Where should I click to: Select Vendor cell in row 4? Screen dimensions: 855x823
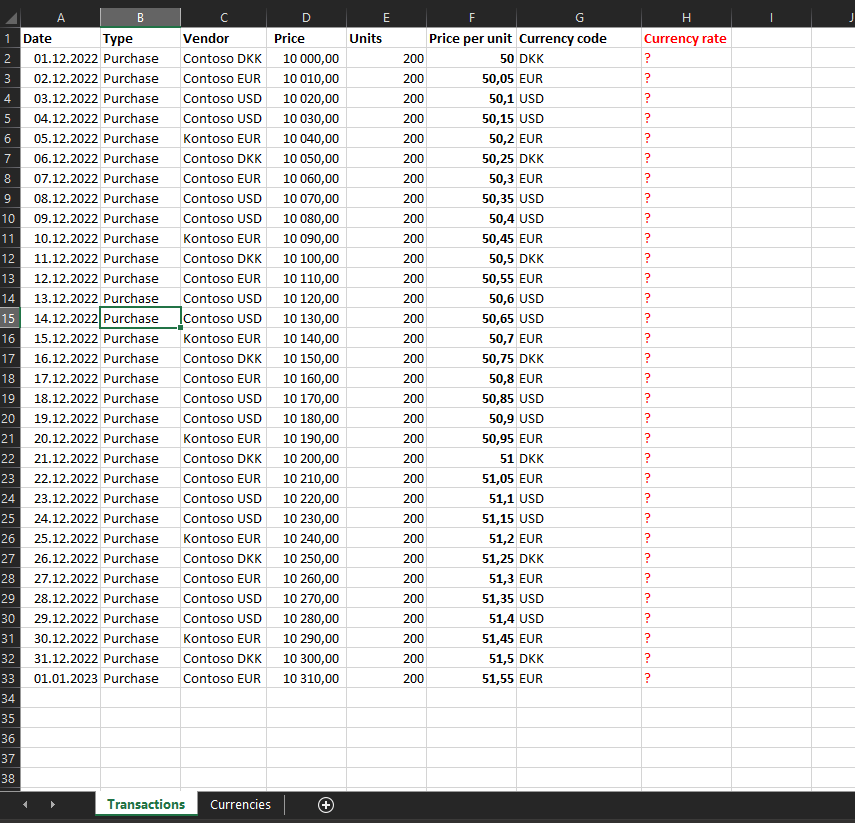[224, 99]
